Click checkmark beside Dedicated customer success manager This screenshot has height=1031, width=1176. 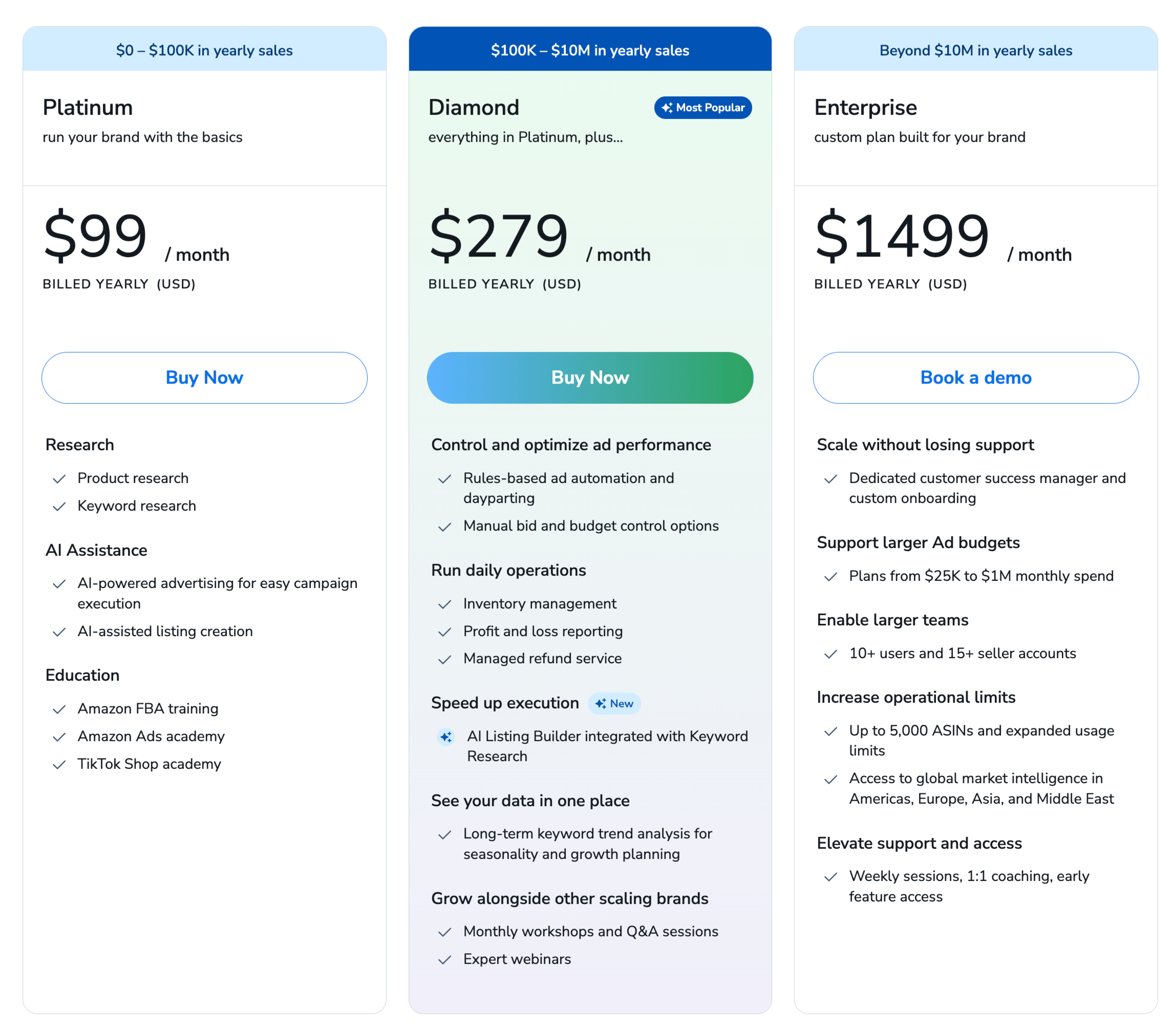click(x=830, y=479)
